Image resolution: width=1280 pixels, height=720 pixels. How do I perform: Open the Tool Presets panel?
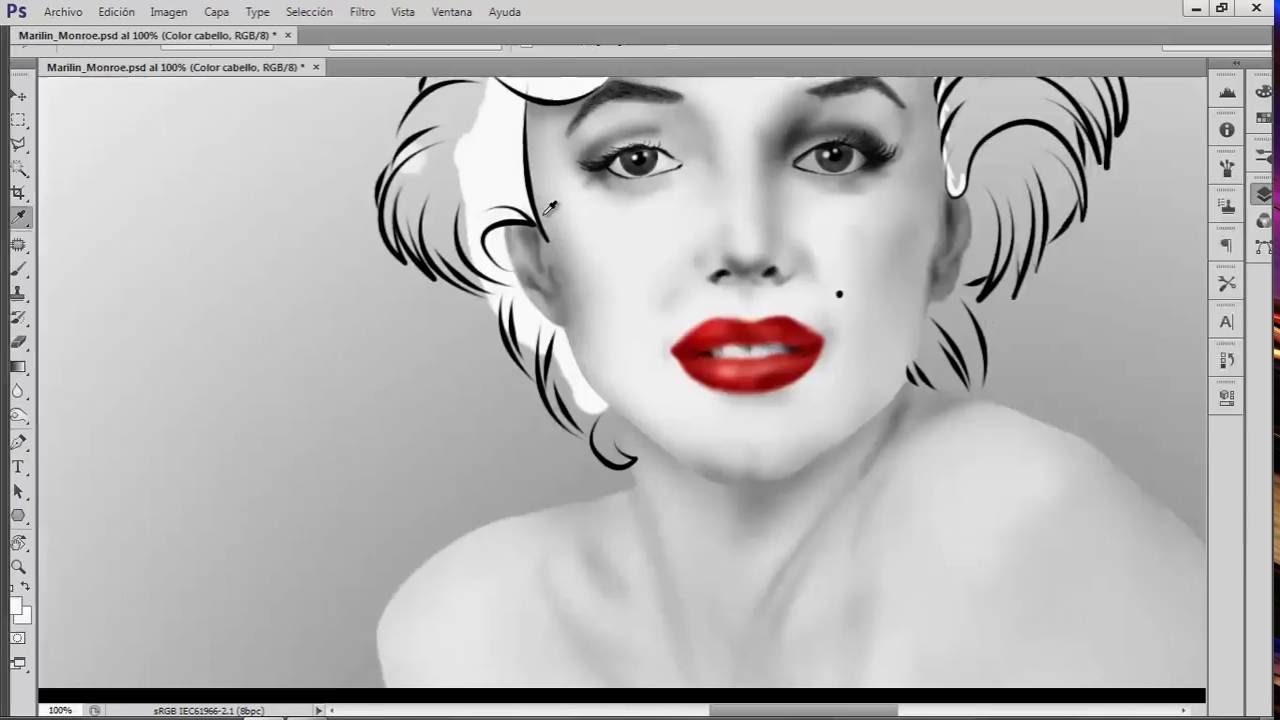tap(1227, 284)
